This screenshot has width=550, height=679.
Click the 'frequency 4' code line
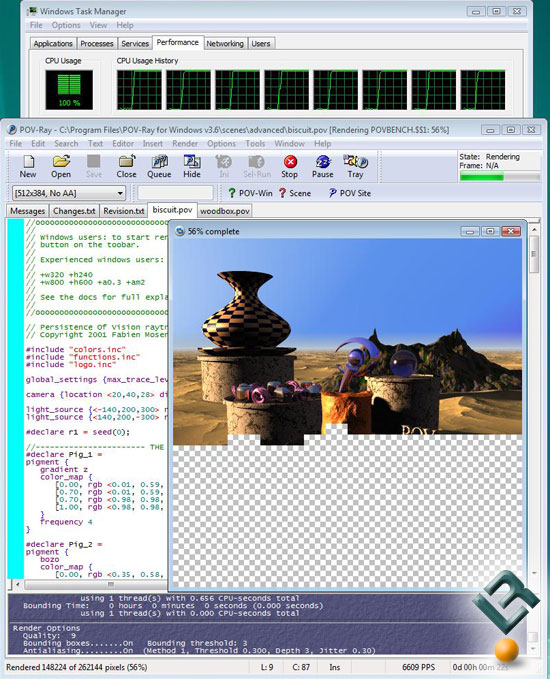coord(66,522)
